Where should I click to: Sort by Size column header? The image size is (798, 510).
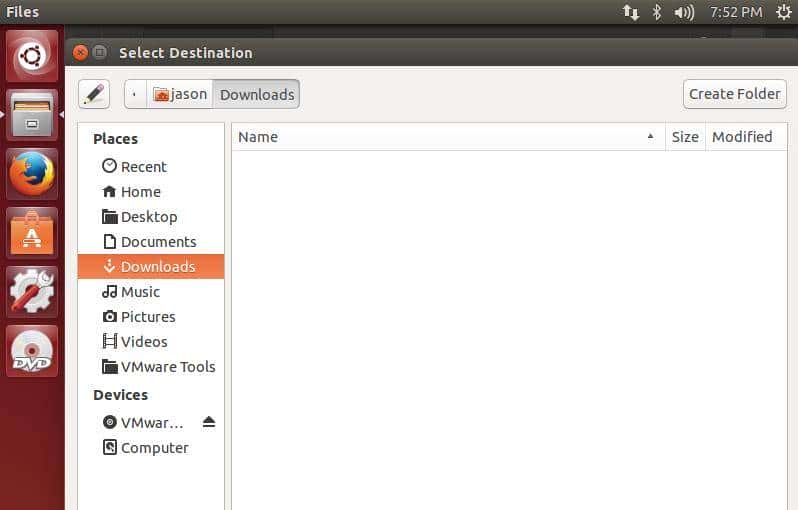[x=685, y=137]
